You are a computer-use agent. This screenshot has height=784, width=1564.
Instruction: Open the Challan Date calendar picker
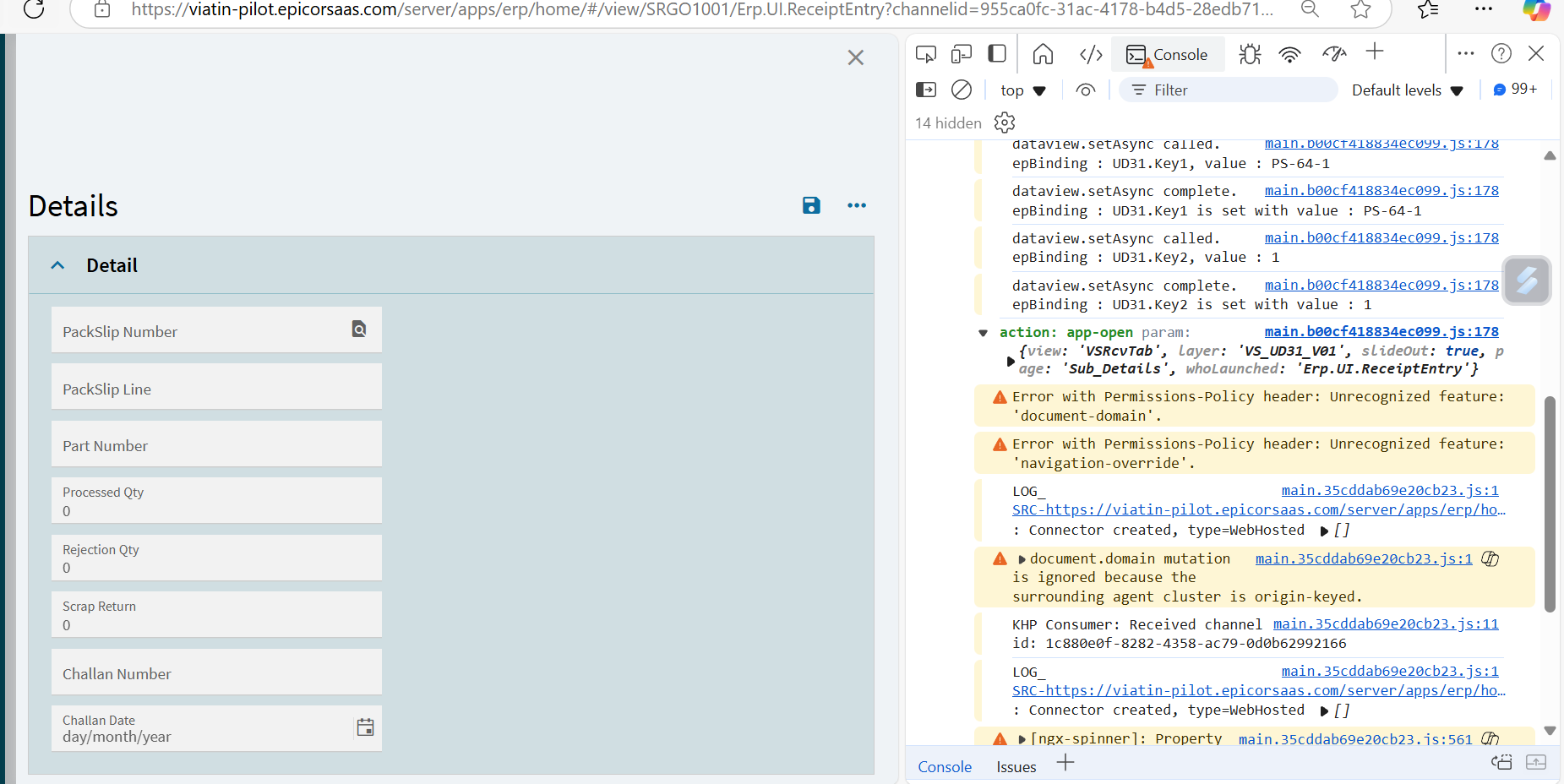click(x=365, y=727)
